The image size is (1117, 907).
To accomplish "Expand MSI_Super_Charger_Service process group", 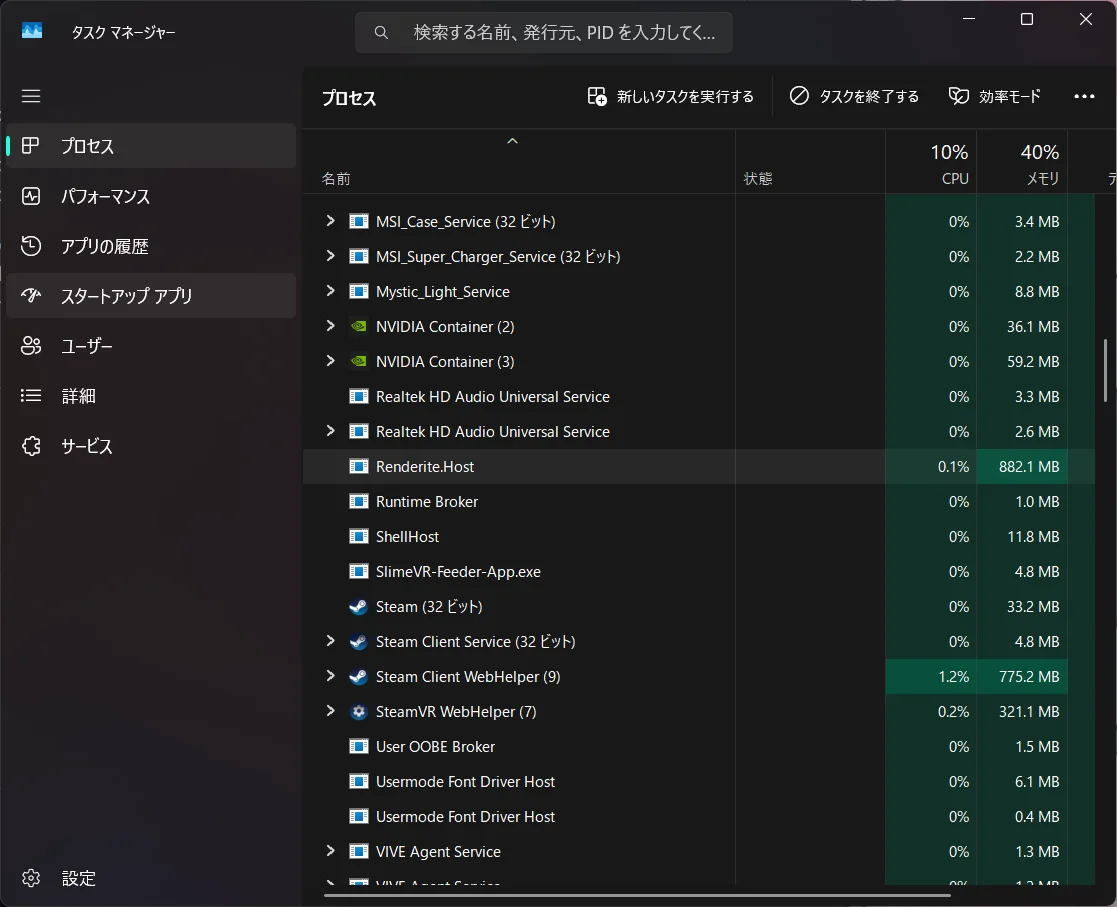I will (330, 256).
